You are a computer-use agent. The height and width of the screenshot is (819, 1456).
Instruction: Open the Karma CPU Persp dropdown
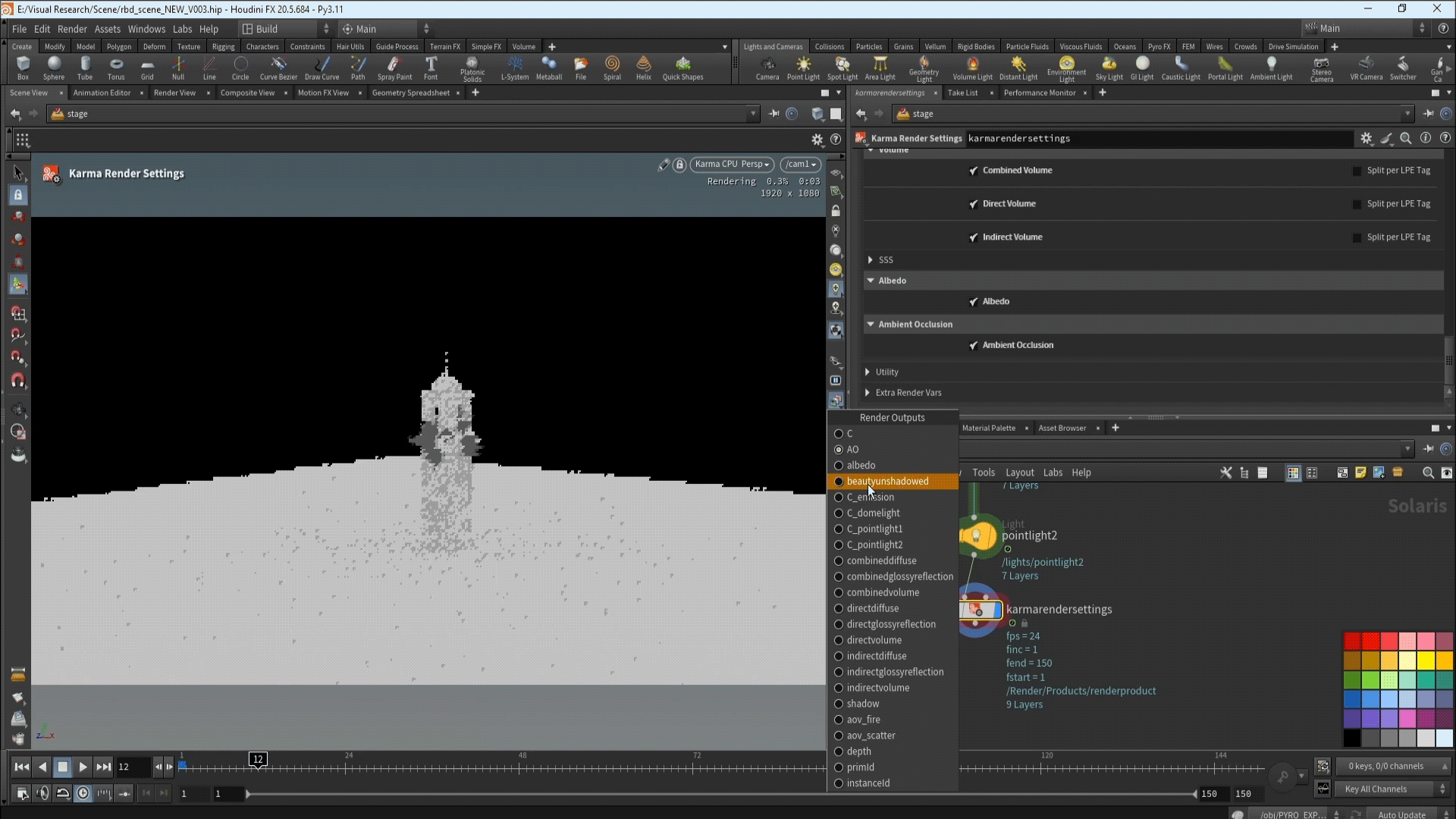click(732, 165)
